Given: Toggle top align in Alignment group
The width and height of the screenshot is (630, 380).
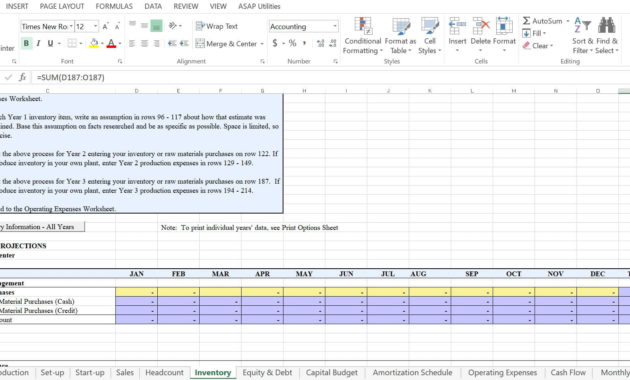Looking at the screenshot, I should (x=132, y=25).
